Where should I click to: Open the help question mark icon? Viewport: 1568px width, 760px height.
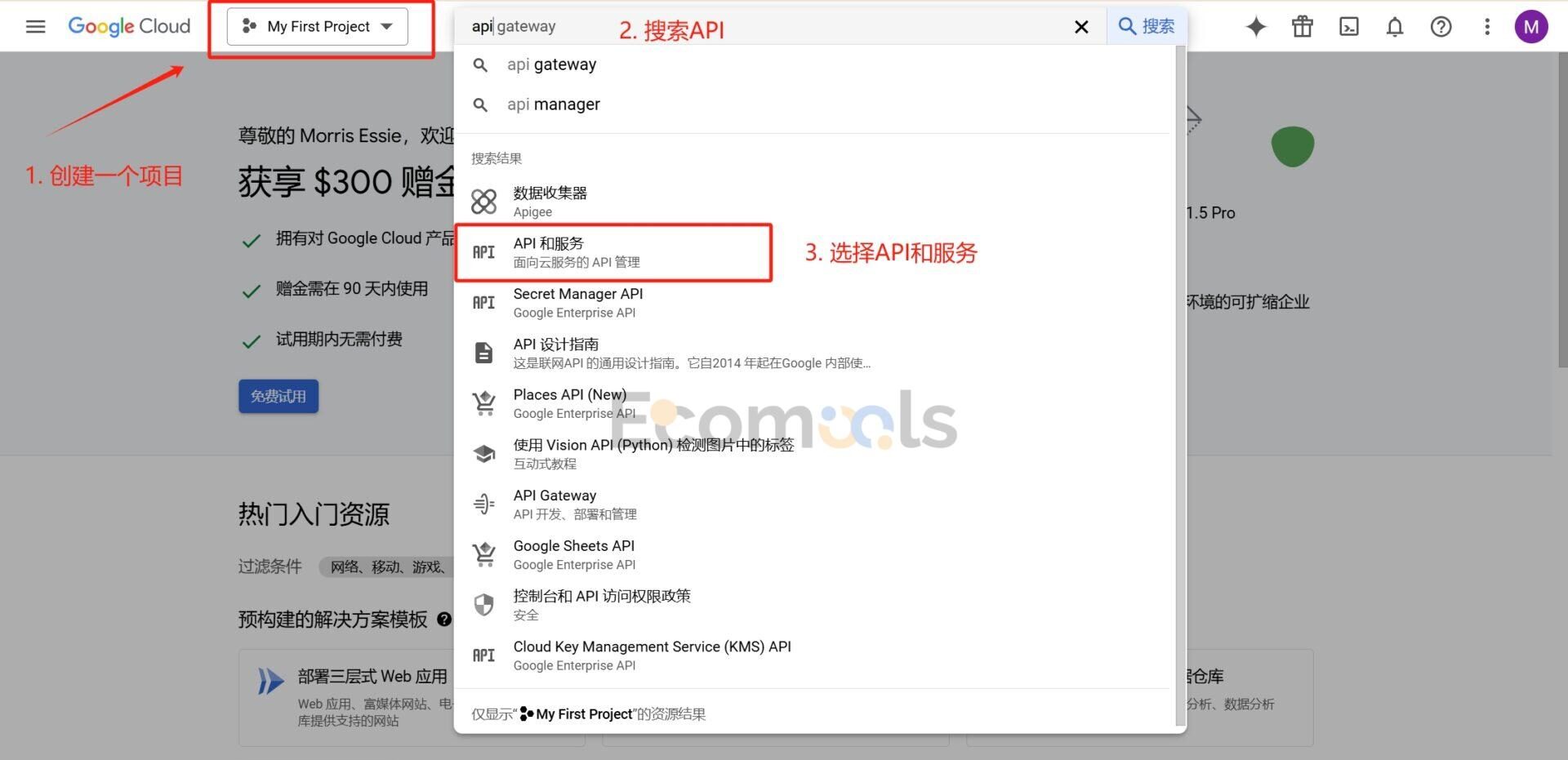pos(1441,27)
